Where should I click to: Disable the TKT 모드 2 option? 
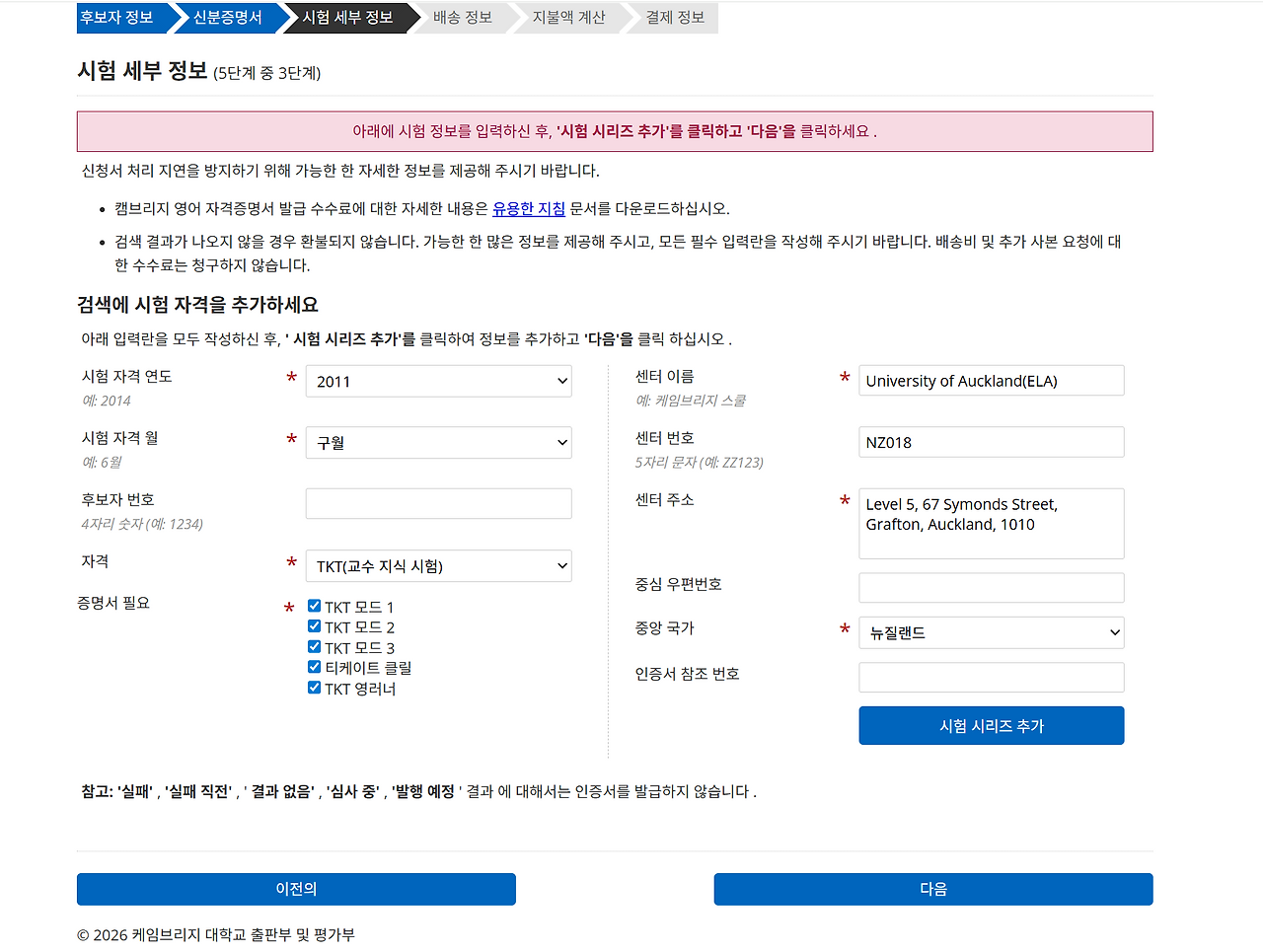314,626
